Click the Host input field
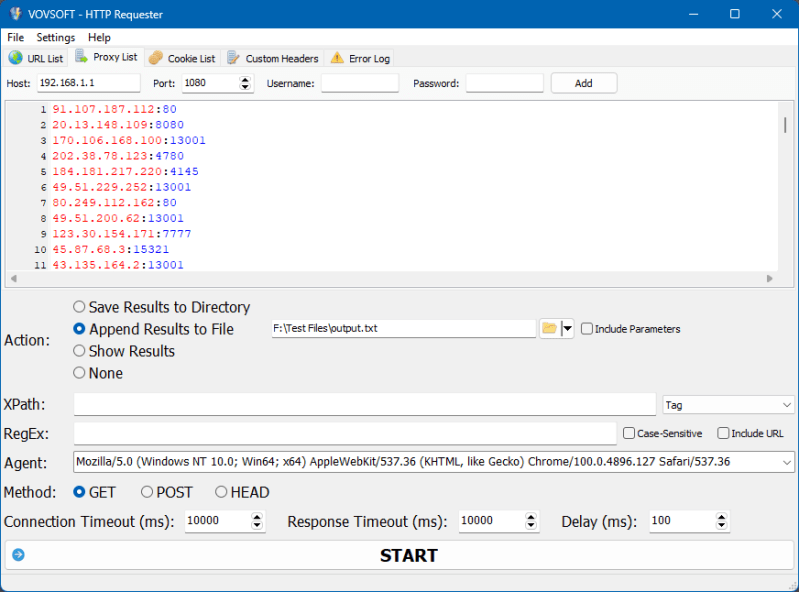Image resolution: width=799 pixels, height=592 pixels. coord(89,83)
